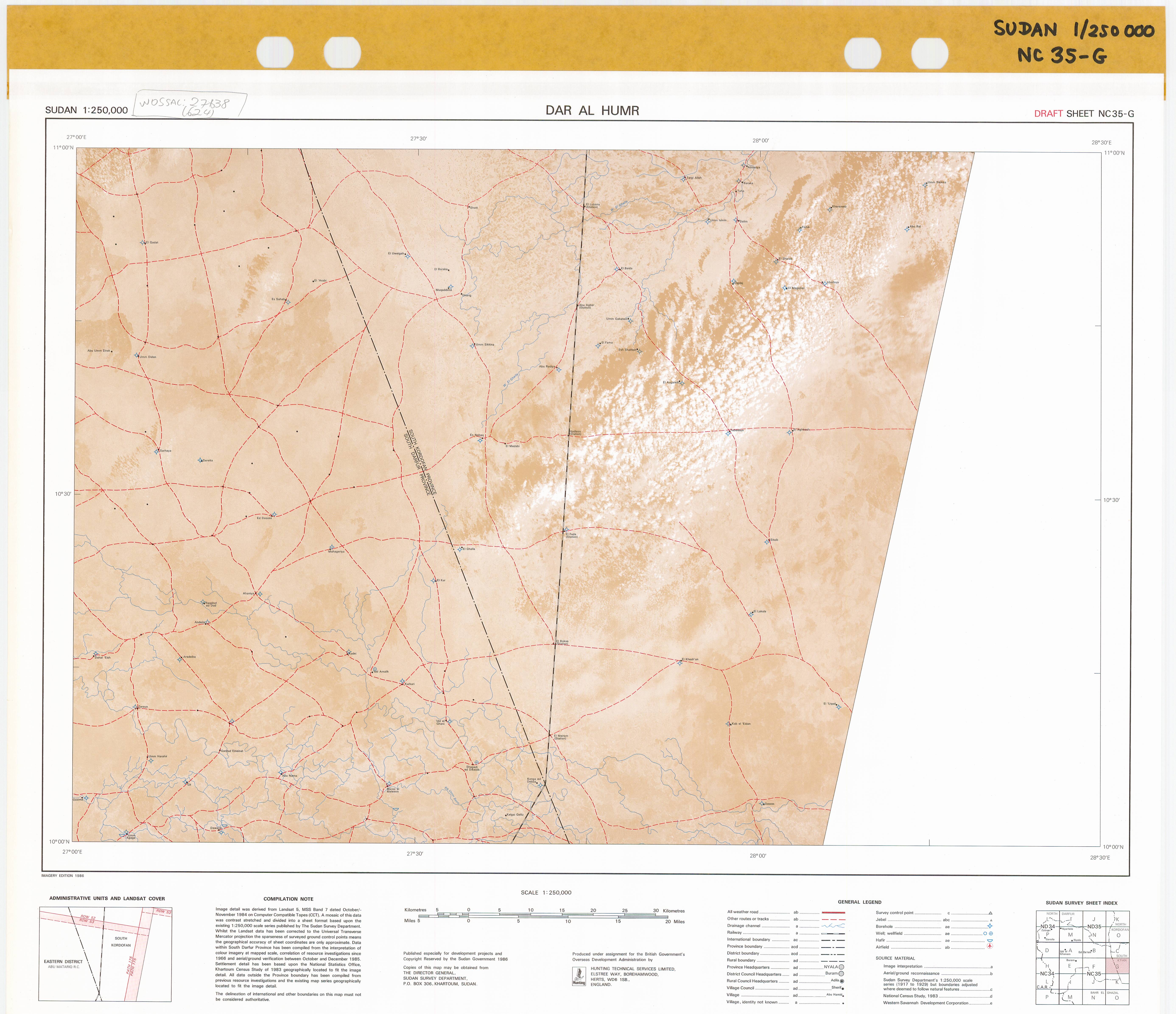Click the General Legend heading

(859, 902)
